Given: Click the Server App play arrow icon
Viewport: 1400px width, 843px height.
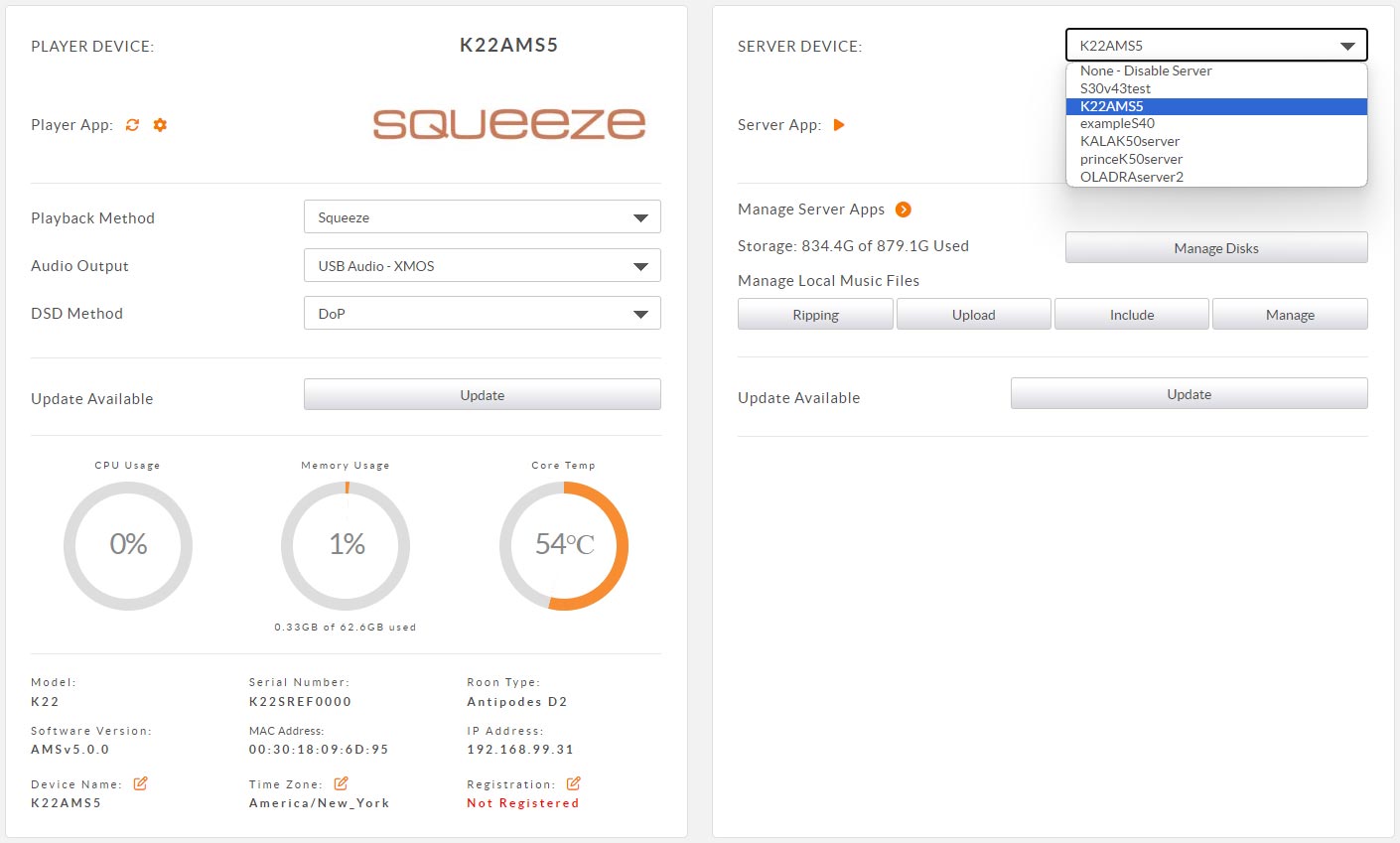Looking at the screenshot, I should [x=839, y=125].
